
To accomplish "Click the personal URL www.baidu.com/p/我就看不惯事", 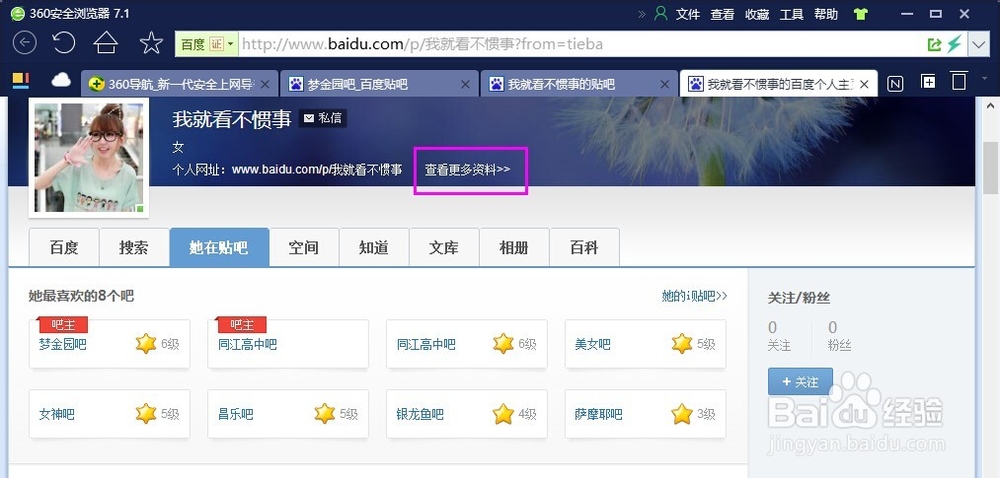I will pos(317,170).
